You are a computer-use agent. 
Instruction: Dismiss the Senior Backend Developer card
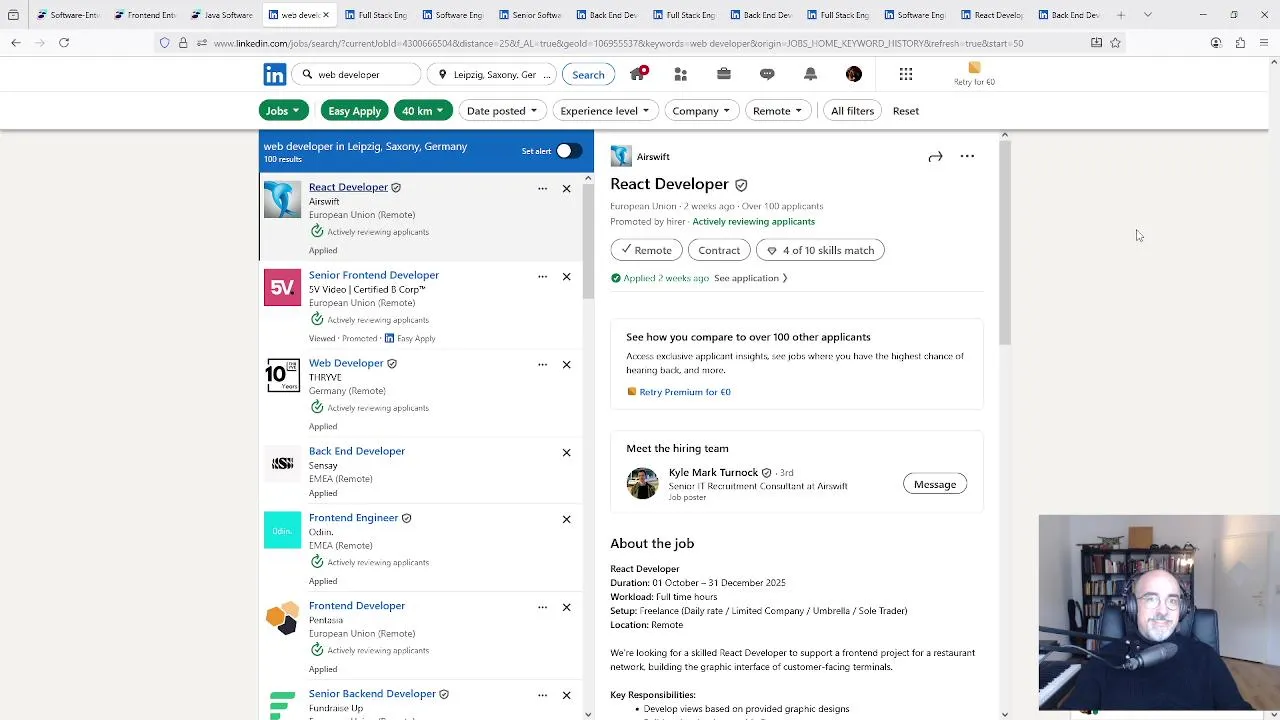coord(566,695)
